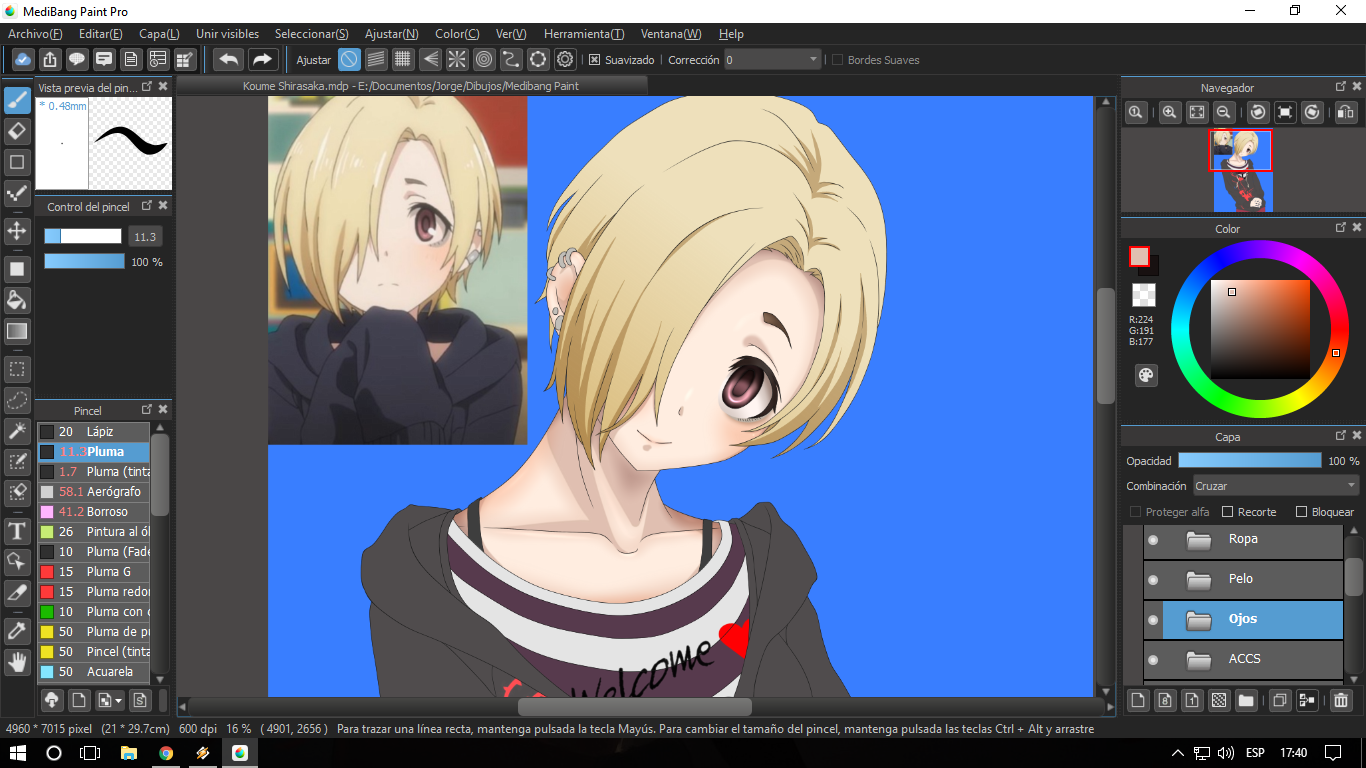Duplicate the selected layer
The height and width of the screenshot is (768, 1366).
[x=1279, y=700]
